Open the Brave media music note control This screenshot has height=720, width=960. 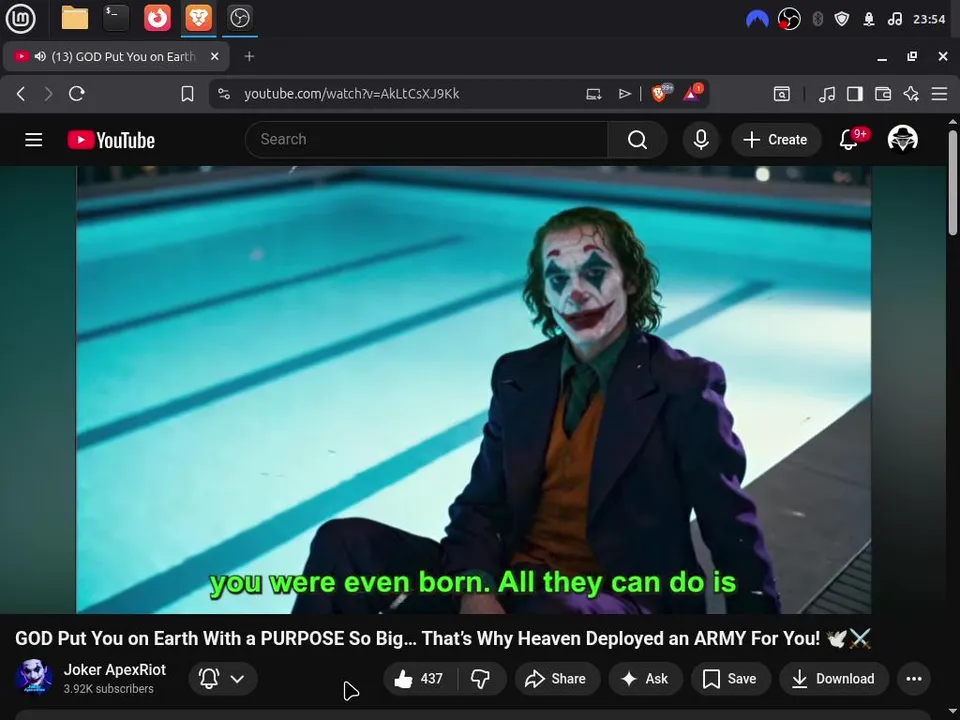(x=827, y=94)
